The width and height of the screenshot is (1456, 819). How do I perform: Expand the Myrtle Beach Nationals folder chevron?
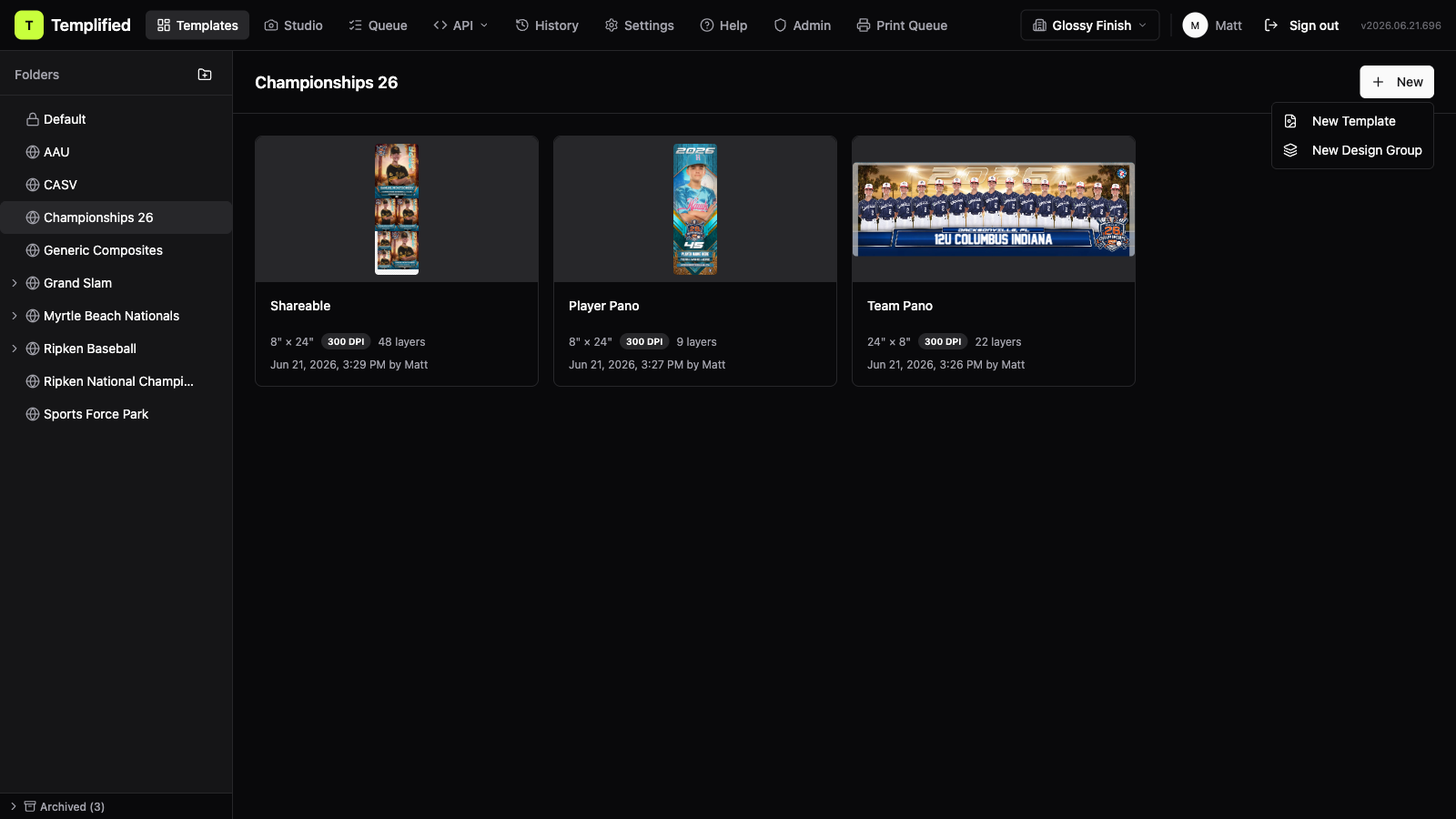[14, 316]
